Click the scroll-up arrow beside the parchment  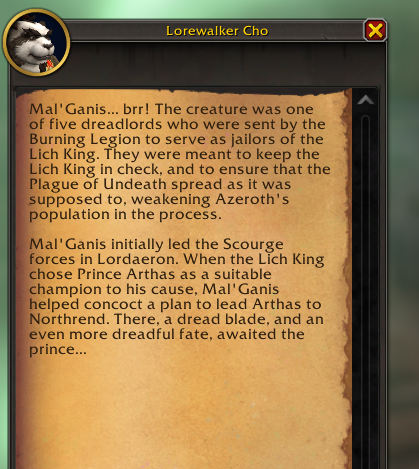tap(365, 100)
